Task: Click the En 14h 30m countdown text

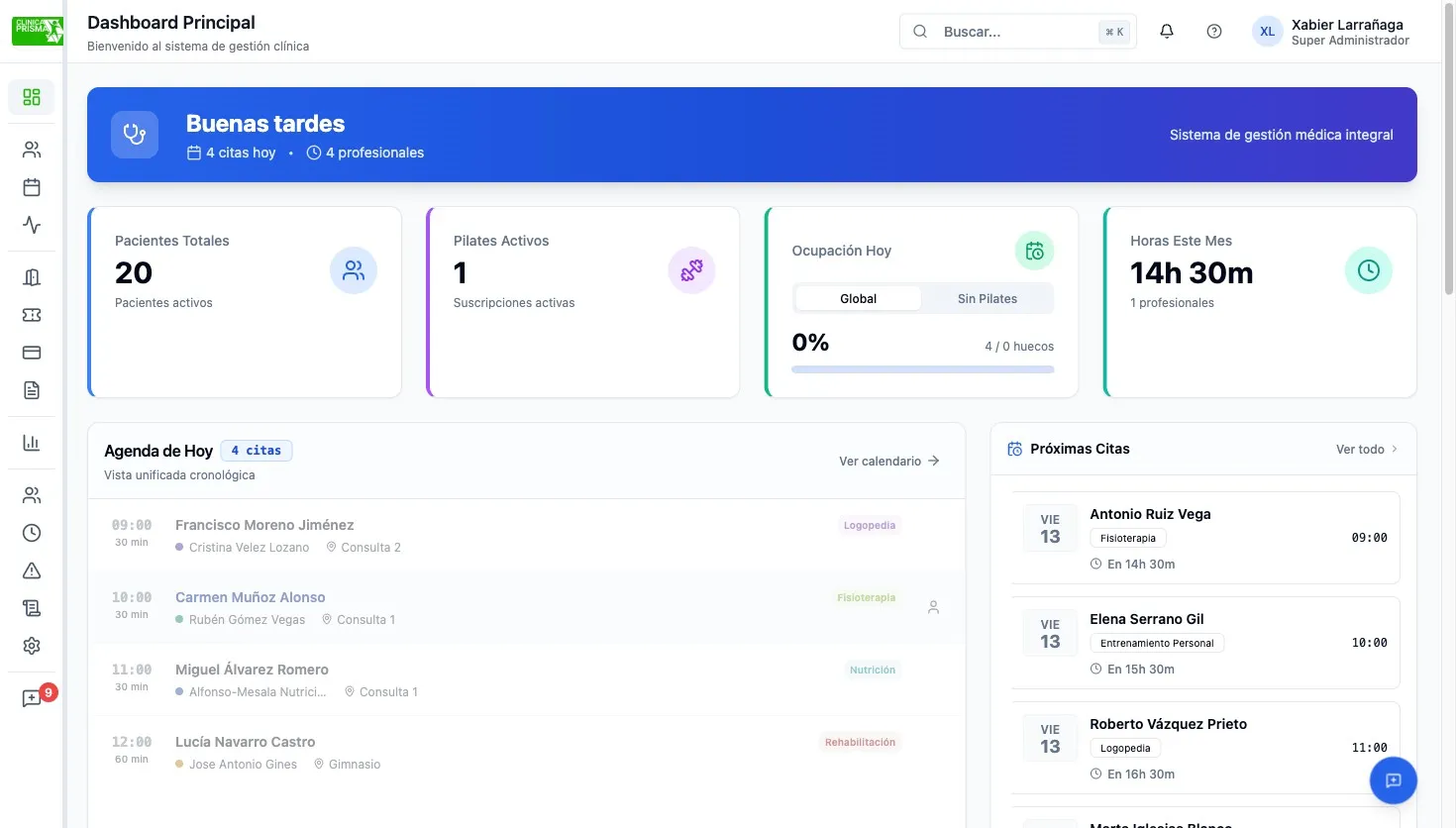Action: click(x=1141, y=565)
